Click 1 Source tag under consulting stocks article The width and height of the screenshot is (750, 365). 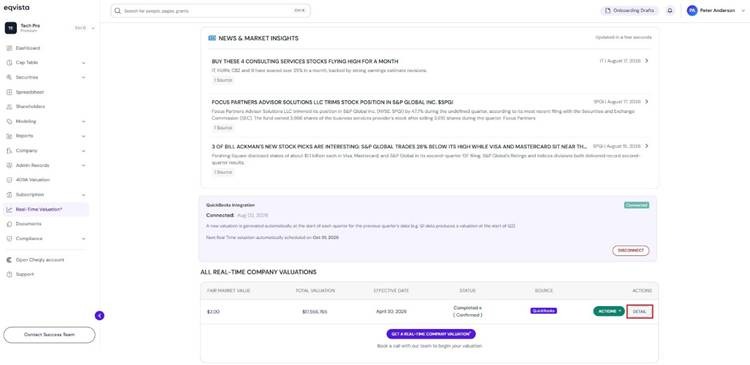[x=223, y=80]
